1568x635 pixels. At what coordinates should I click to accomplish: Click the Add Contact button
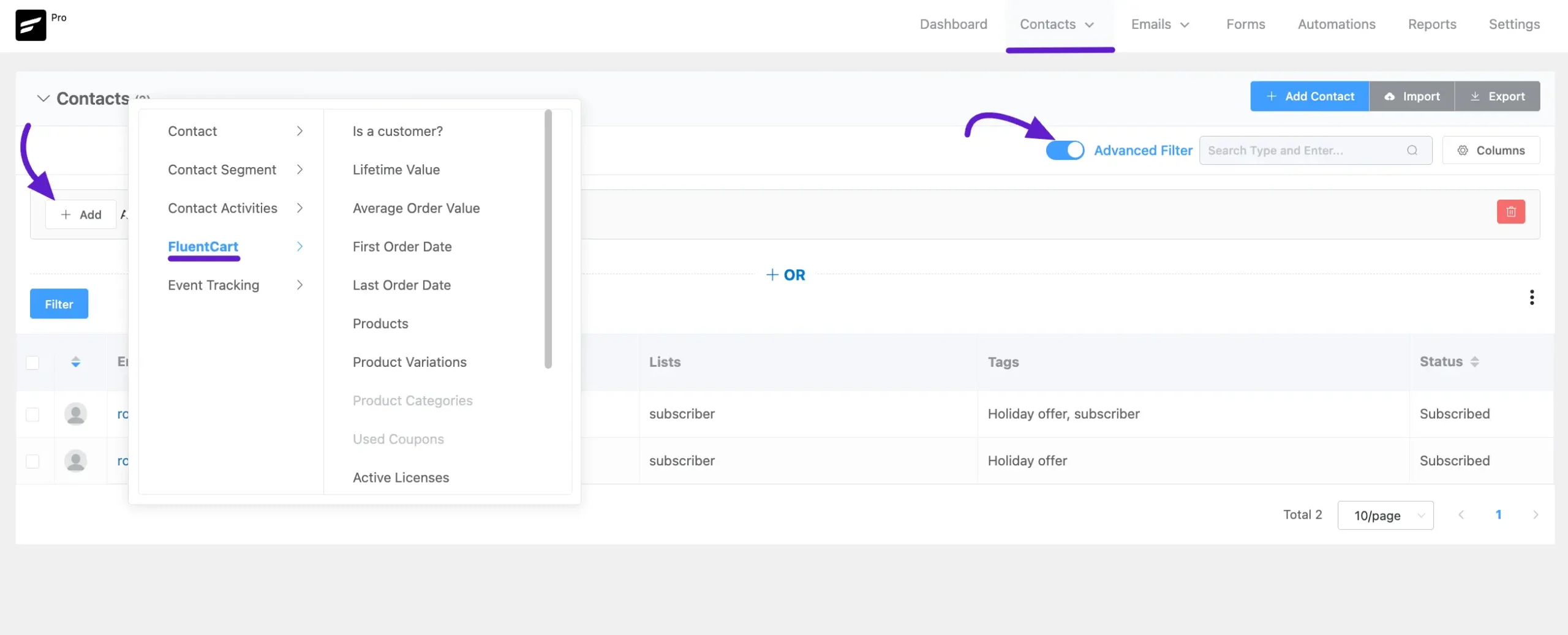coord(1309,97)
